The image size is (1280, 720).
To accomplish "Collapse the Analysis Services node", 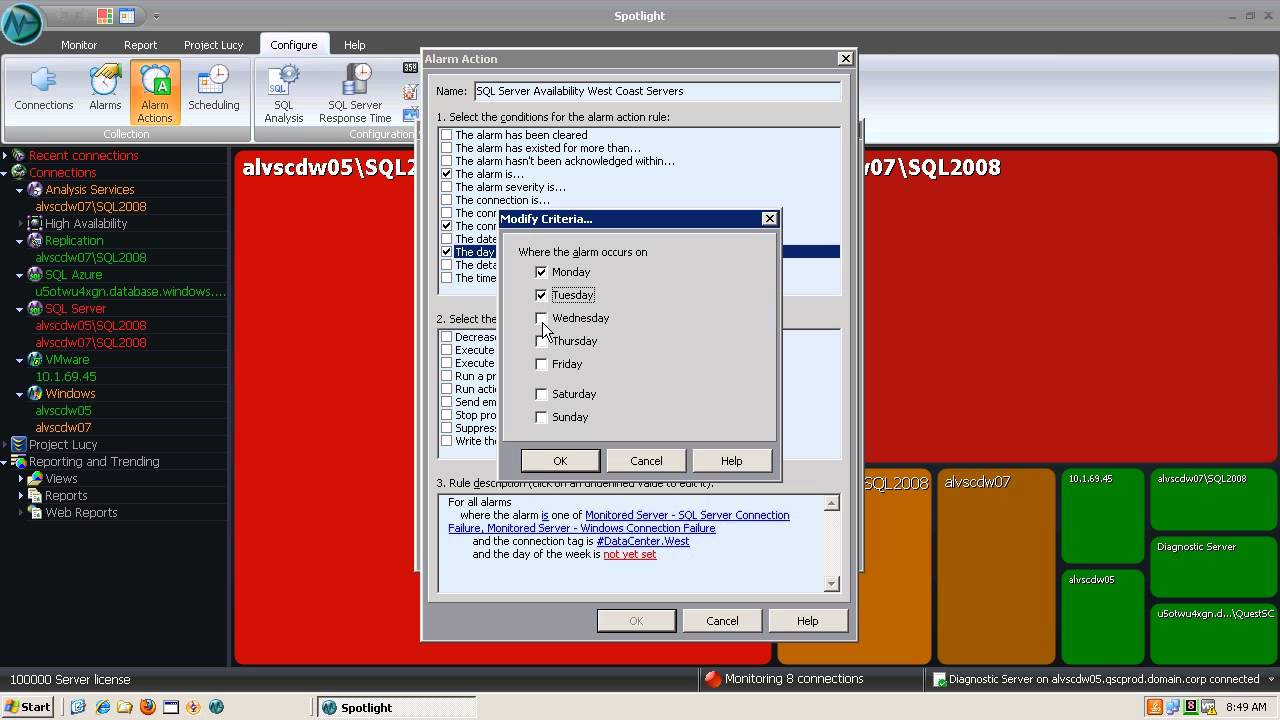I will [x=20, y=190].
